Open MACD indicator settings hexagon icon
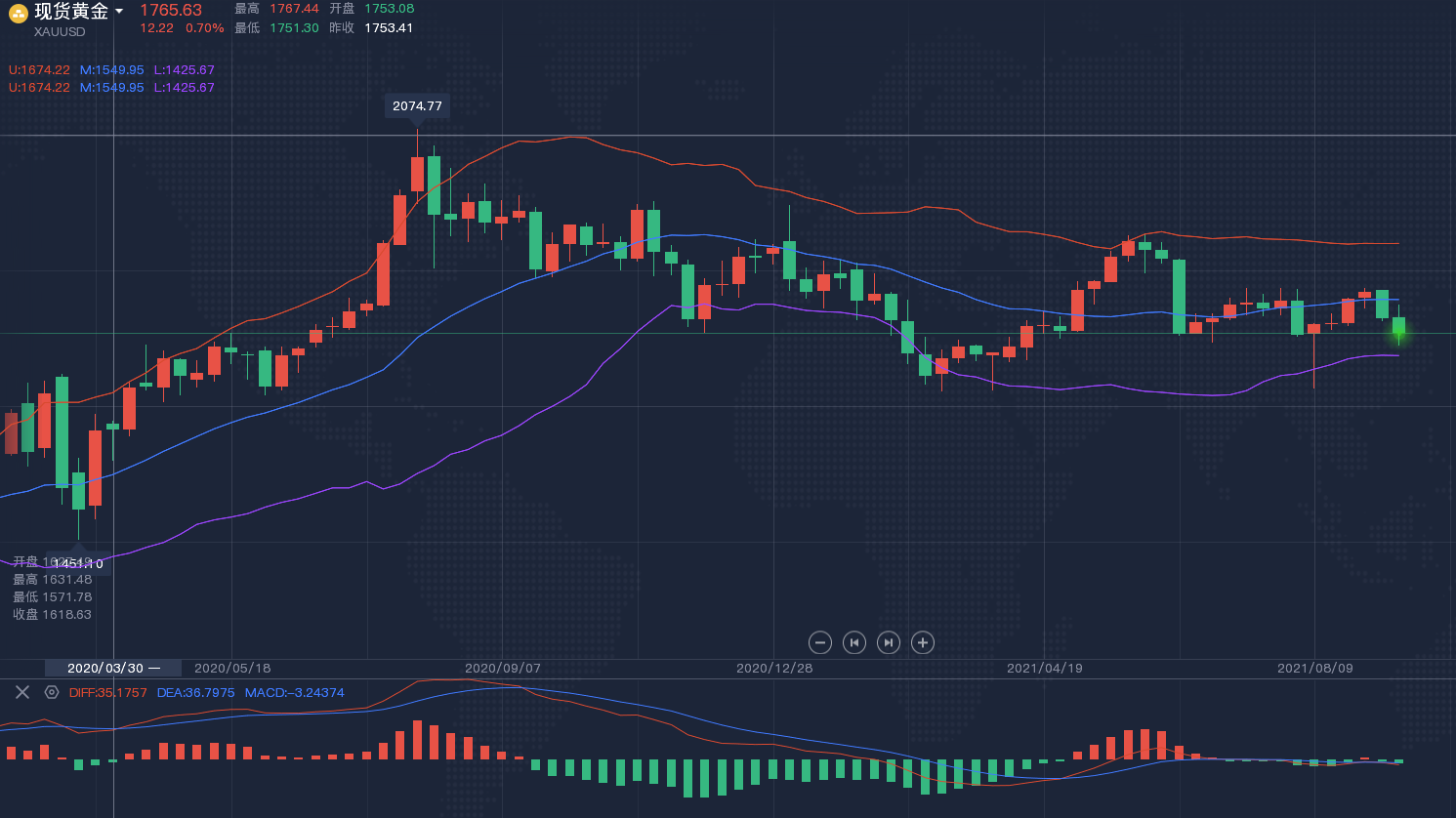This screenshot has width=1456, height=818. tap(52, 692)
